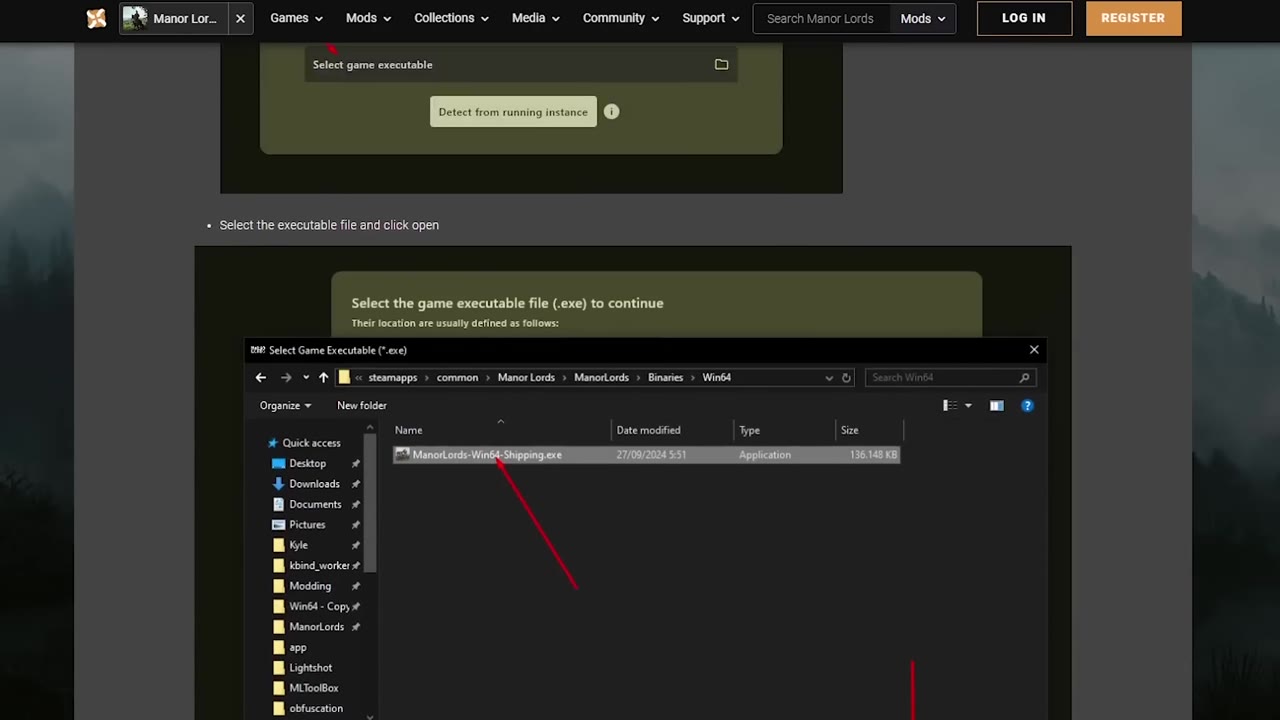The width and height of the screenshot is (1280, 720).
Task: Expand the address bar history dropdown
Action: (x=828, y=378)
